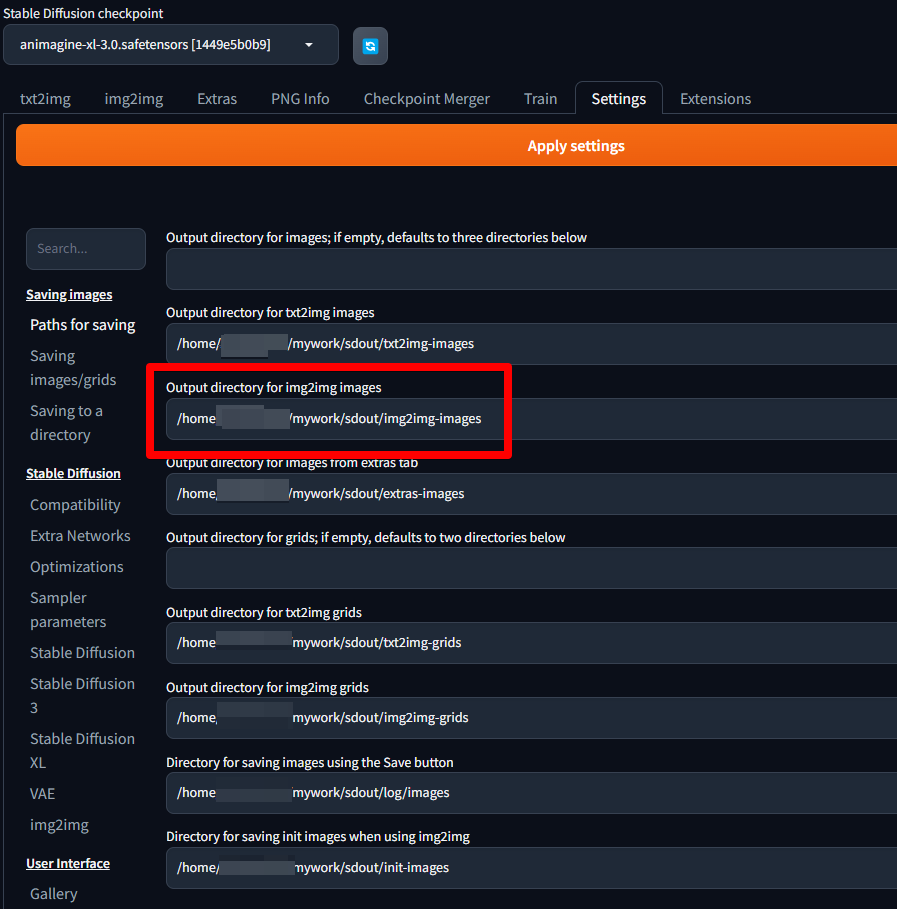
Task: Go to the Extras tab
Action: 217,98
